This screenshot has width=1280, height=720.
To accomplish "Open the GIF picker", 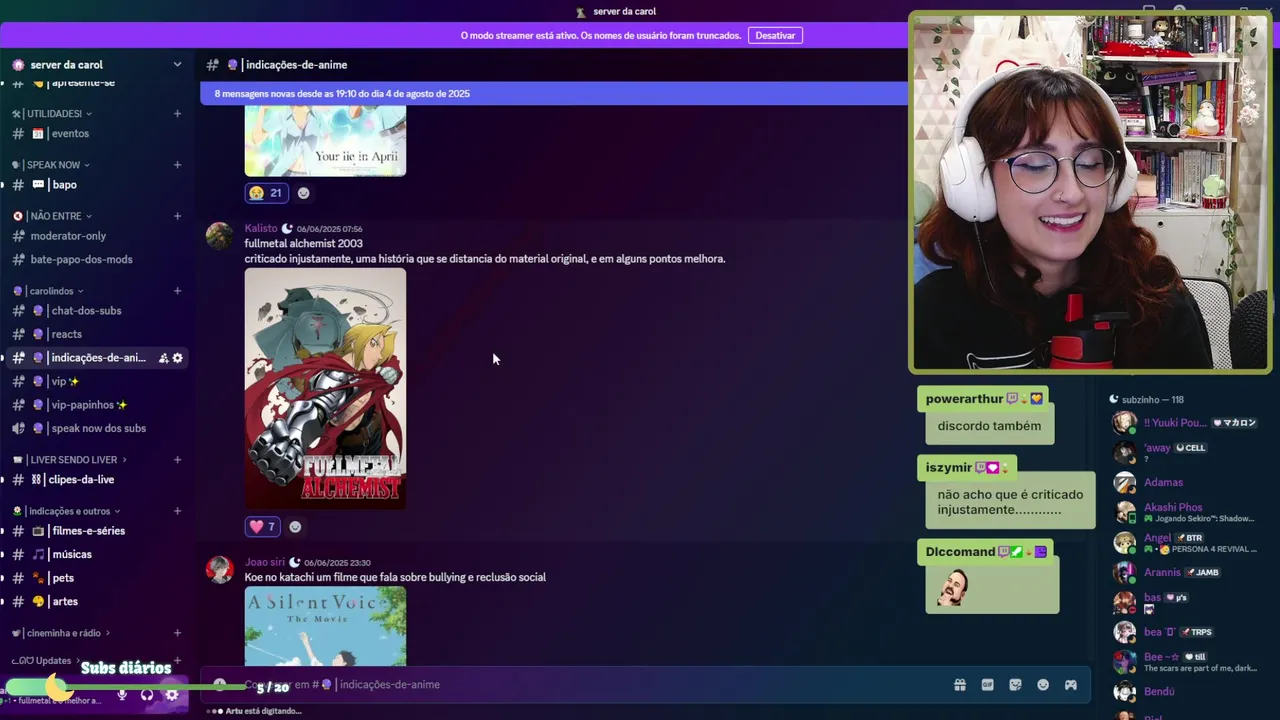I will pyautogui.click(x=988, y=685).
